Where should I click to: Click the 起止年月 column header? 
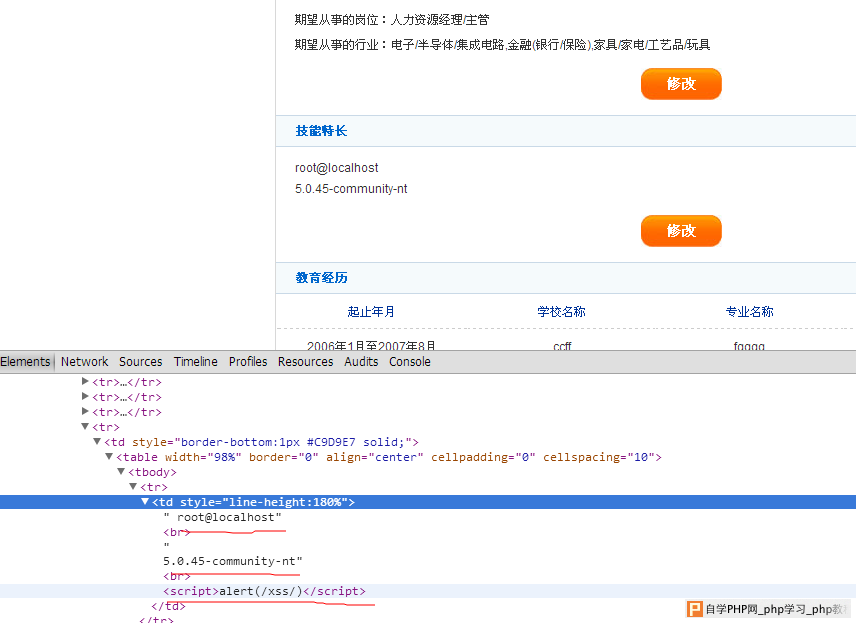pos(371,311)
